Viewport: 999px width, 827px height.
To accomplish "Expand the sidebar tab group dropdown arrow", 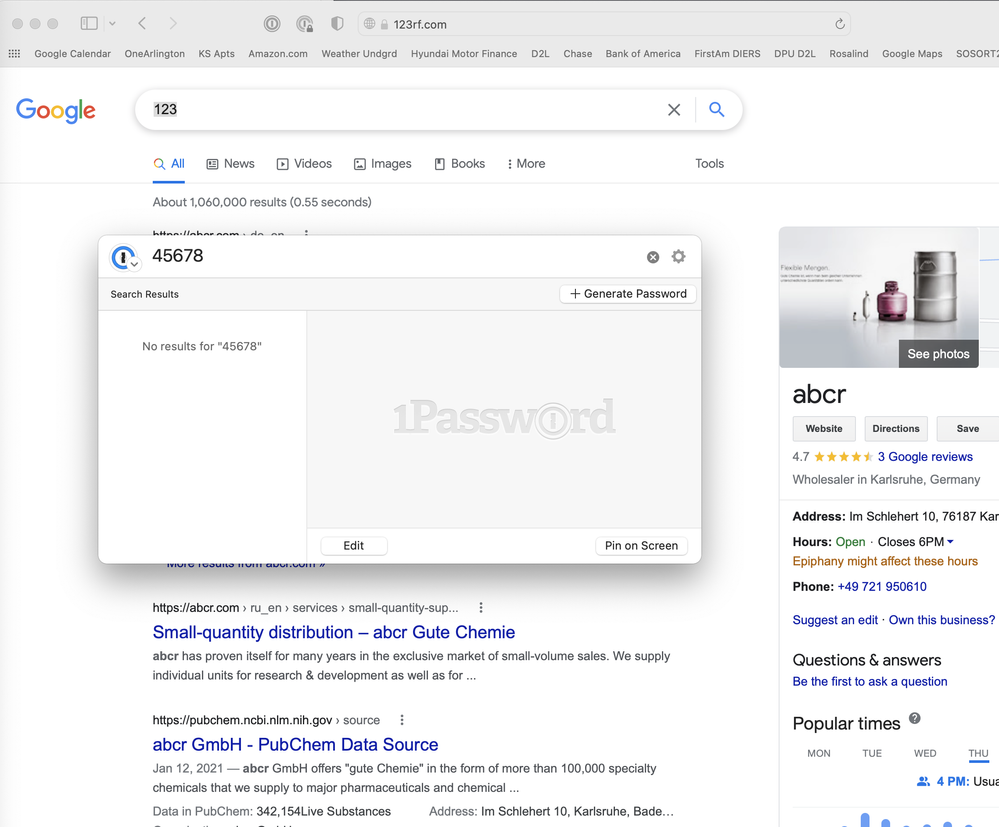I will 112,24.
